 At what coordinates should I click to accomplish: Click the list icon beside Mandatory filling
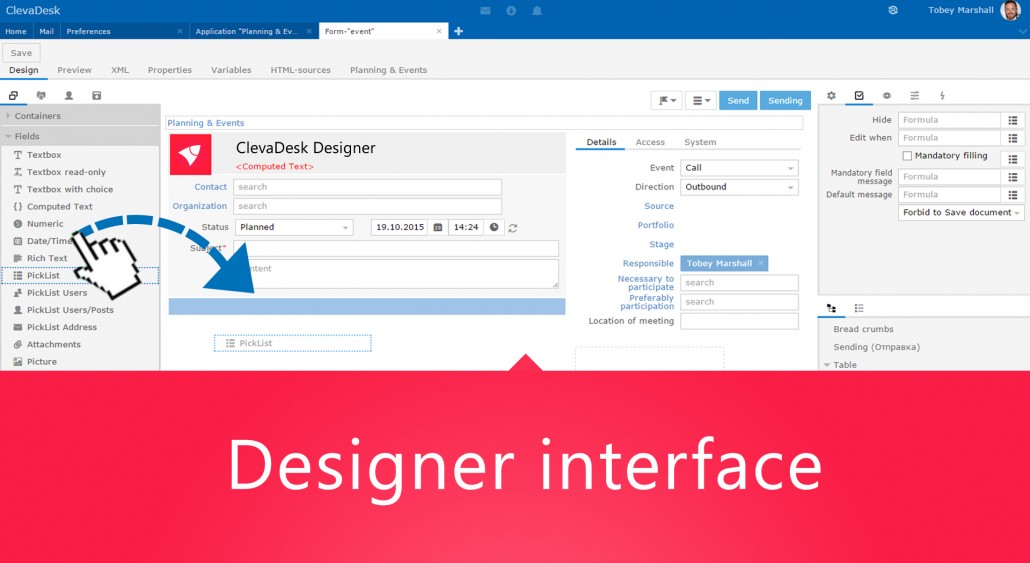point(1012,159)
